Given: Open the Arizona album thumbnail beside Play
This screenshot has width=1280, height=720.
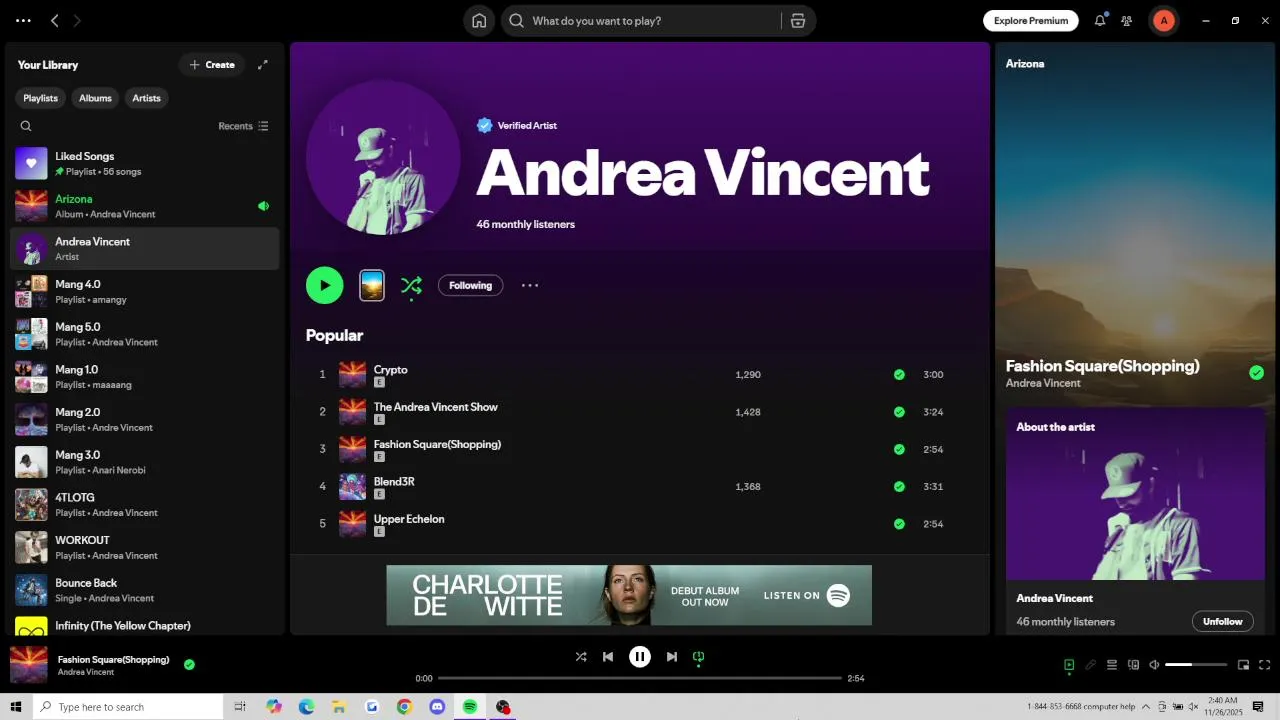Looking at the screenshot, I should point(372,285).
